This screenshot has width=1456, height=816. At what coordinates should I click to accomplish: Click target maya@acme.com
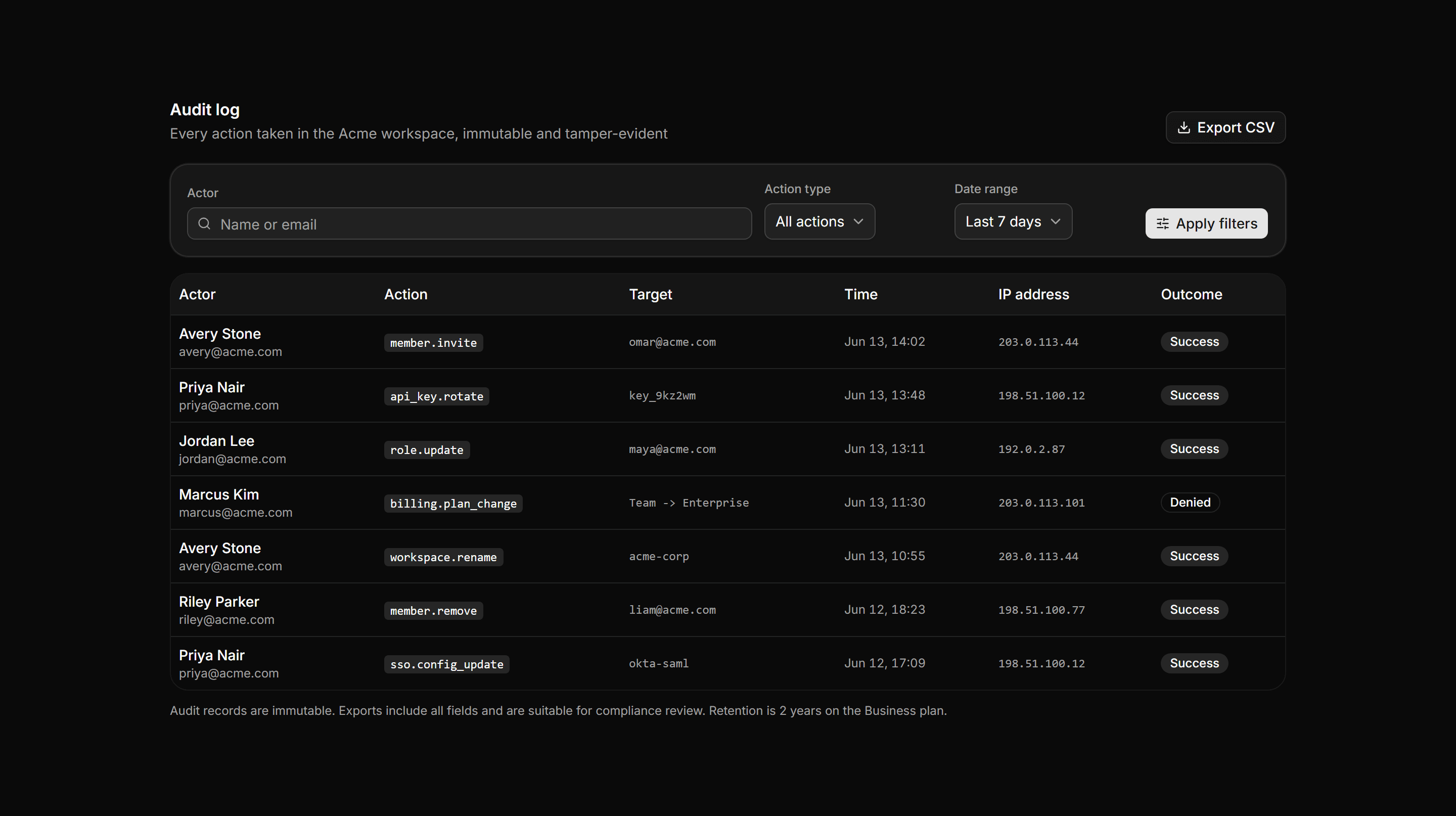[672, 449]
